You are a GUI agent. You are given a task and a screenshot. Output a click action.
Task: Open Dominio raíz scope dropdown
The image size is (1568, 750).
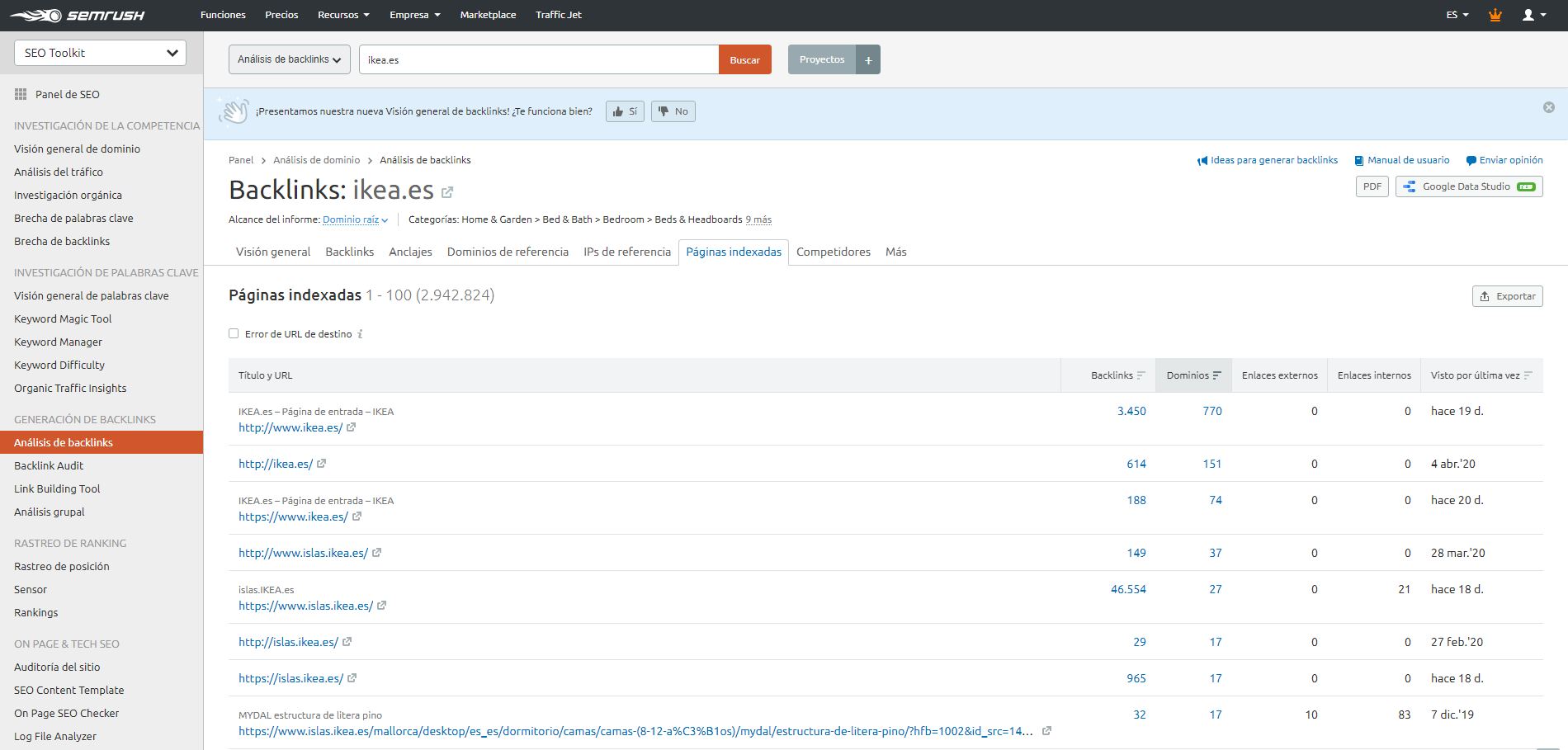coord(355,219)
